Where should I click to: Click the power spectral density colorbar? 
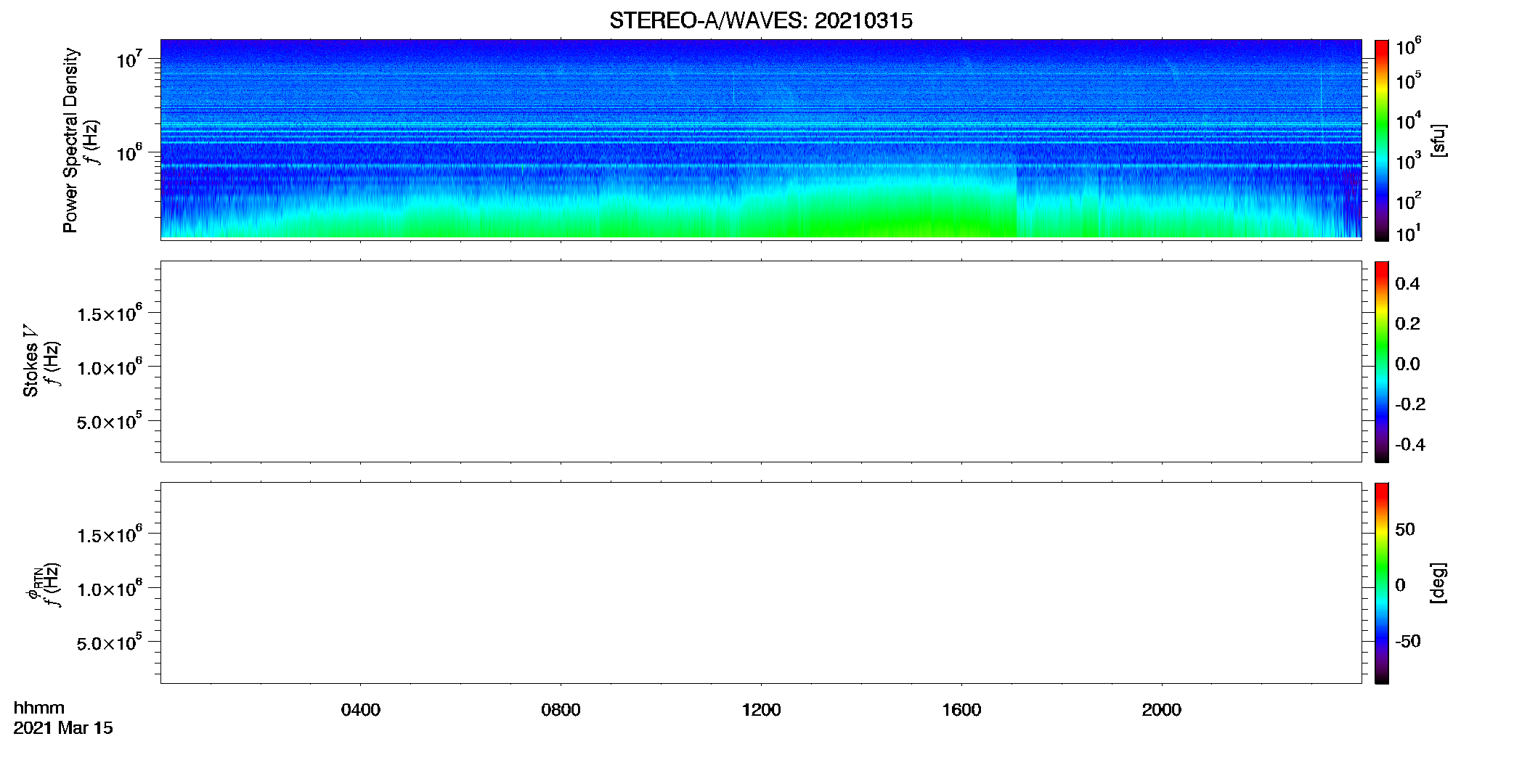tap(1381, 140)
